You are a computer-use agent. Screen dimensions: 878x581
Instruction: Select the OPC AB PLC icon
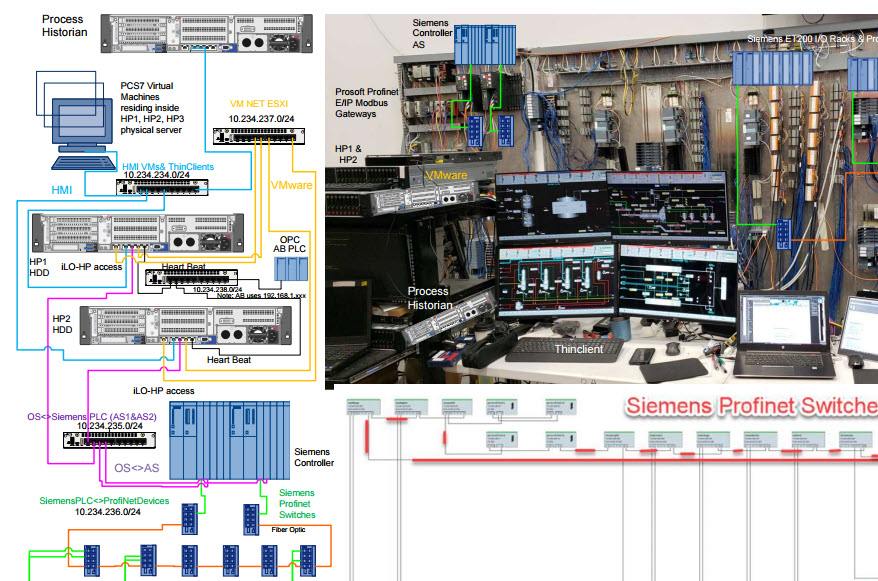pos(291,268)
